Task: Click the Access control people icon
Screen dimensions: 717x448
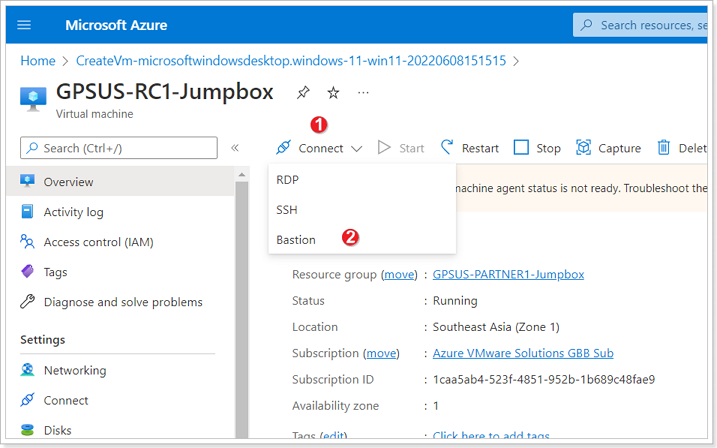Action: pyautogui.click(x=27, y=241)
